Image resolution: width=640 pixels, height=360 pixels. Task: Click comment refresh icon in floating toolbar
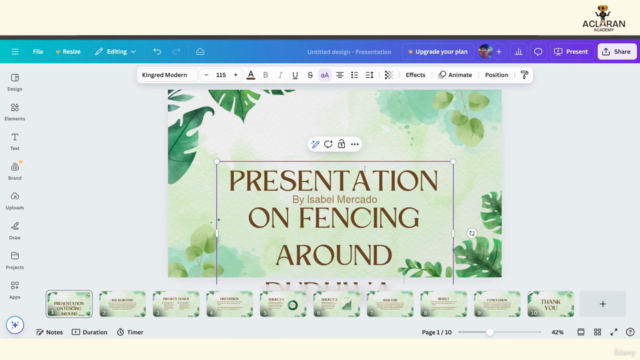pos(328,144)
